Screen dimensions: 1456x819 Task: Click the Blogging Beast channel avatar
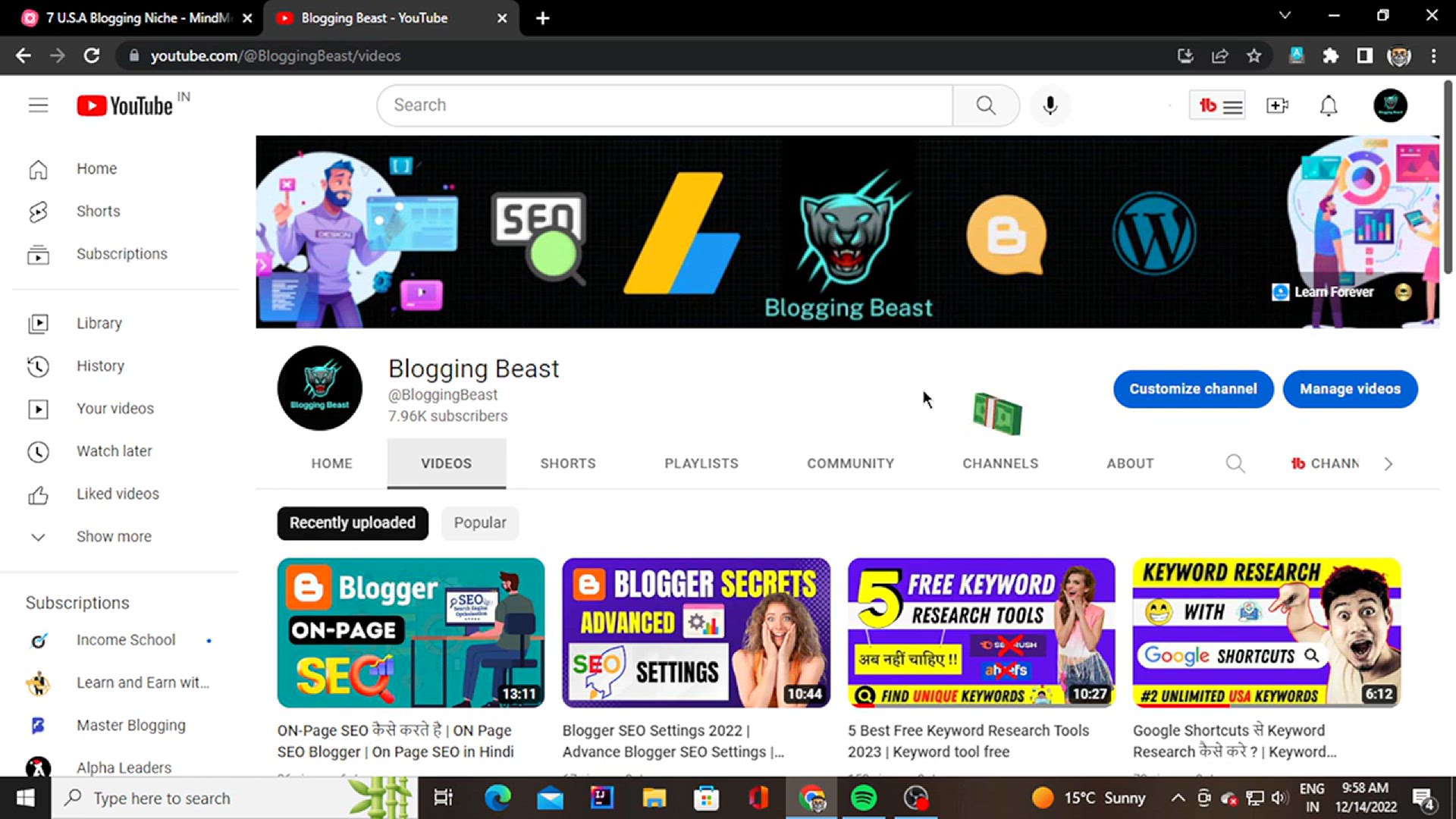coord(320,388)
